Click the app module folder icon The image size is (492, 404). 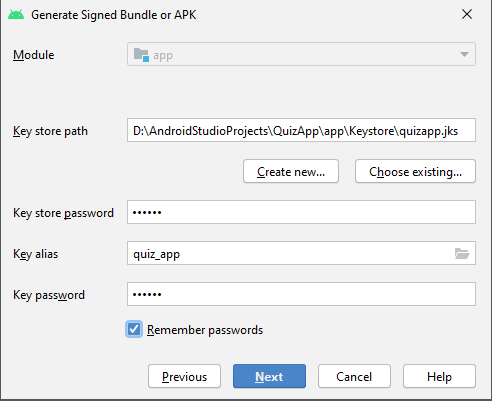click(141, 55)
